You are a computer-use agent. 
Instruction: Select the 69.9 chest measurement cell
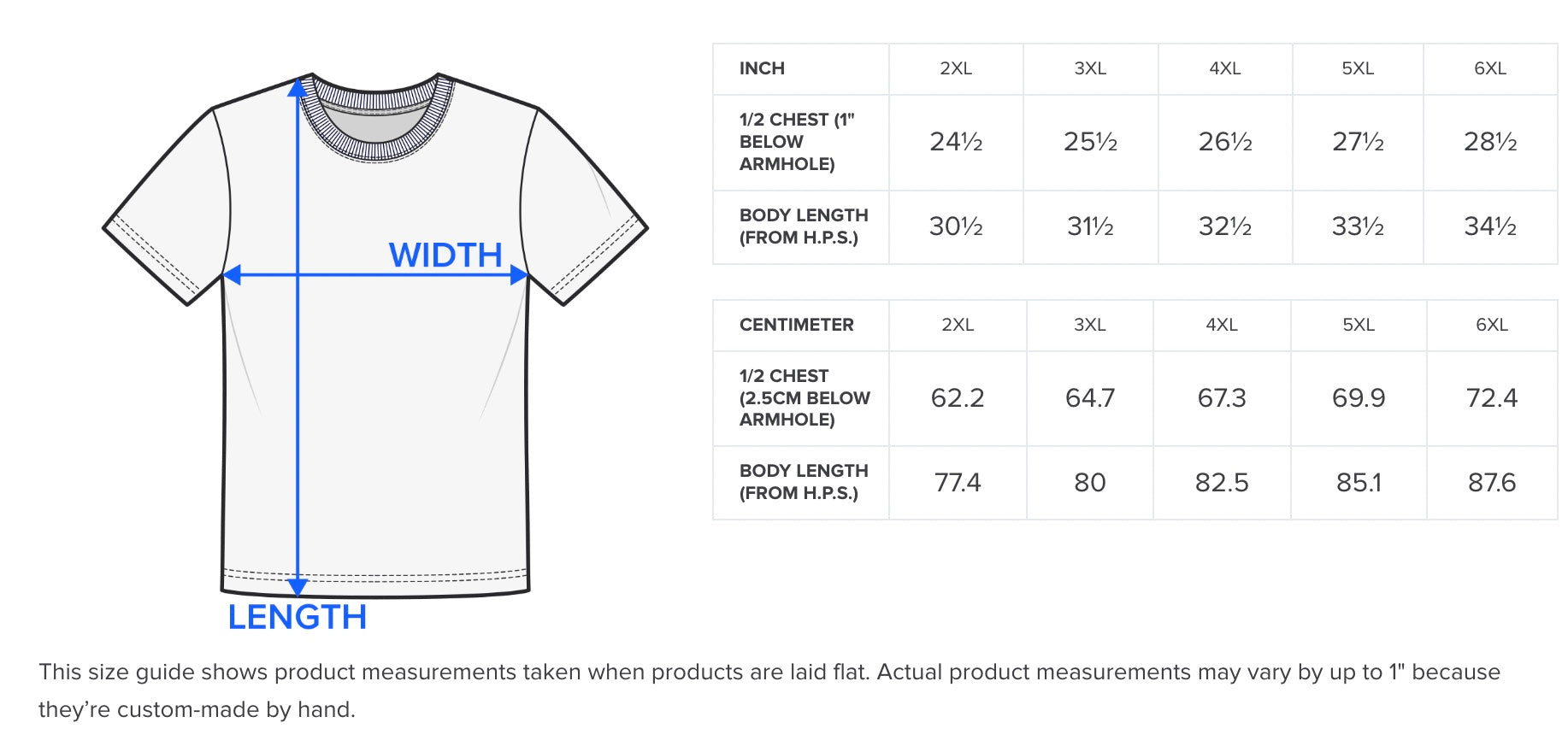[1358, 398]
